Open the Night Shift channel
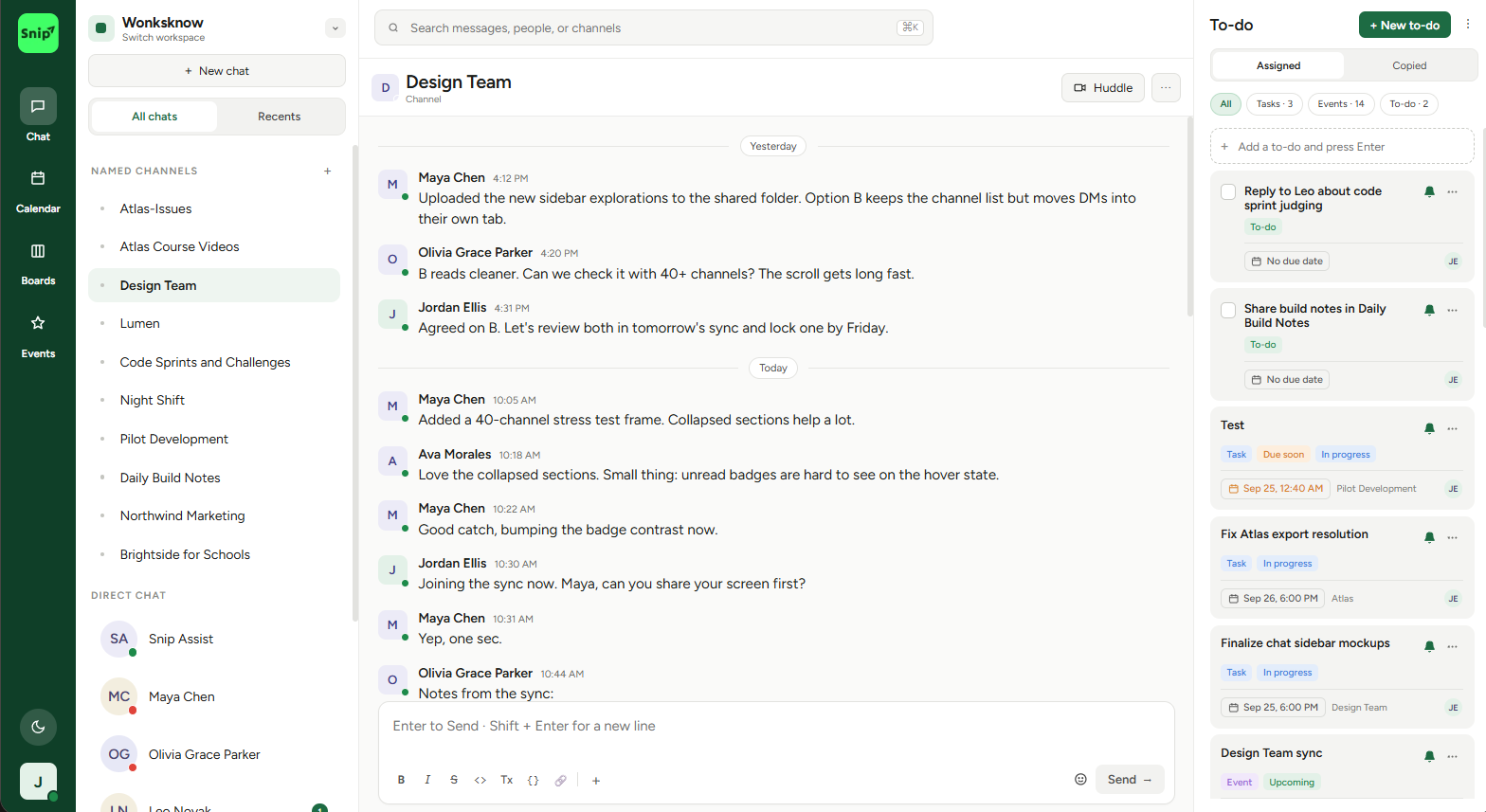 tap(214, 400)
